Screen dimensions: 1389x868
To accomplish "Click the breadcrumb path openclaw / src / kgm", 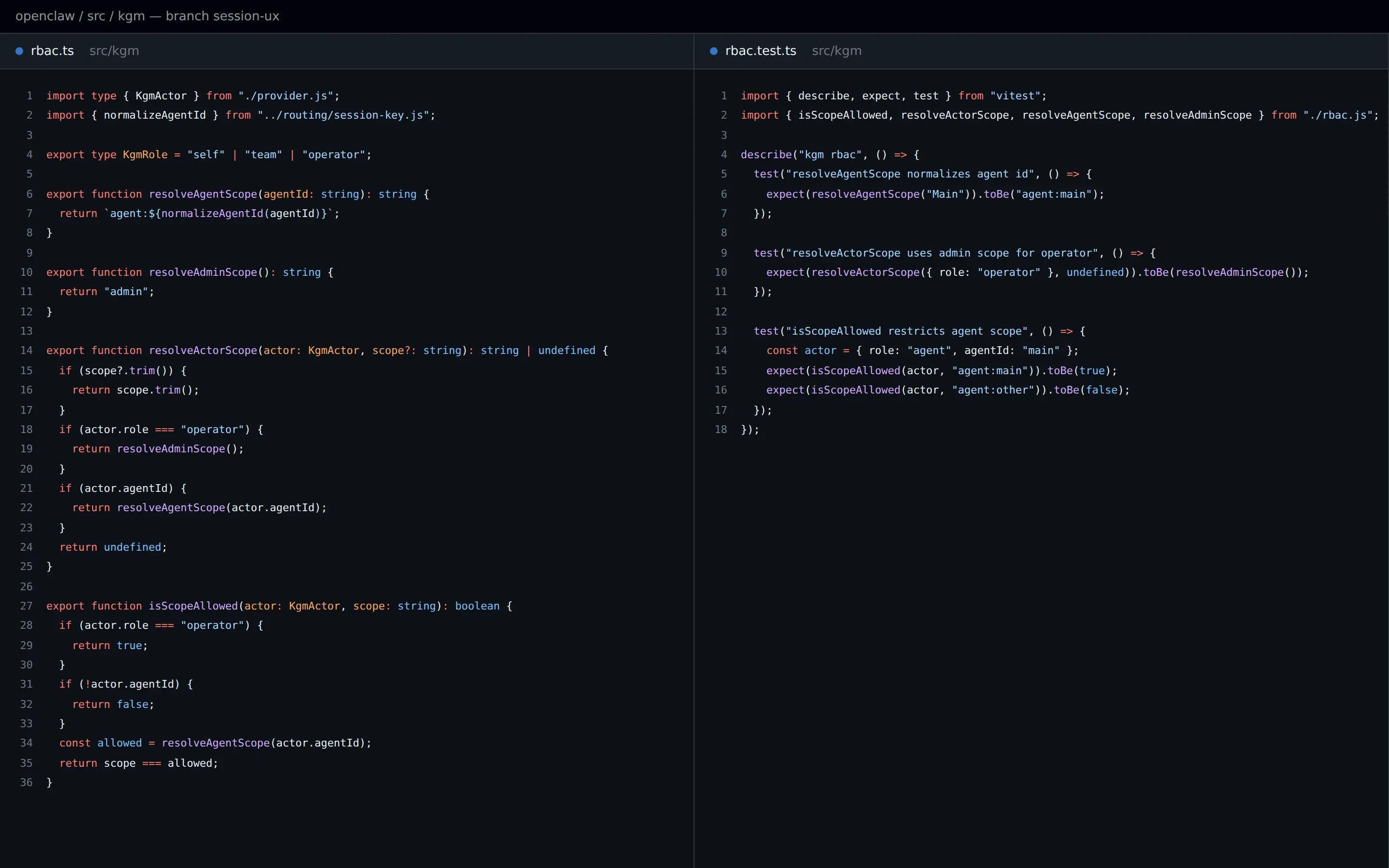I will click(81, 16).
